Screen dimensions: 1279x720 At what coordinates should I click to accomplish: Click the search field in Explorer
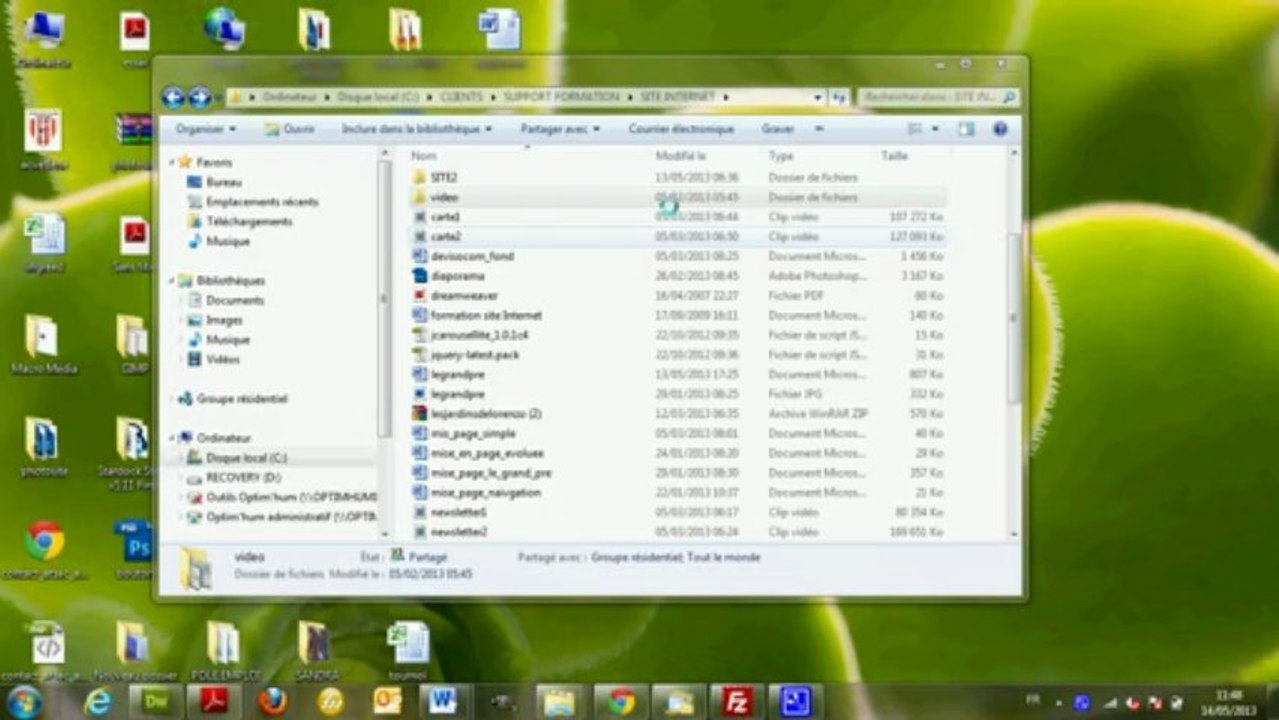[937, 97]
